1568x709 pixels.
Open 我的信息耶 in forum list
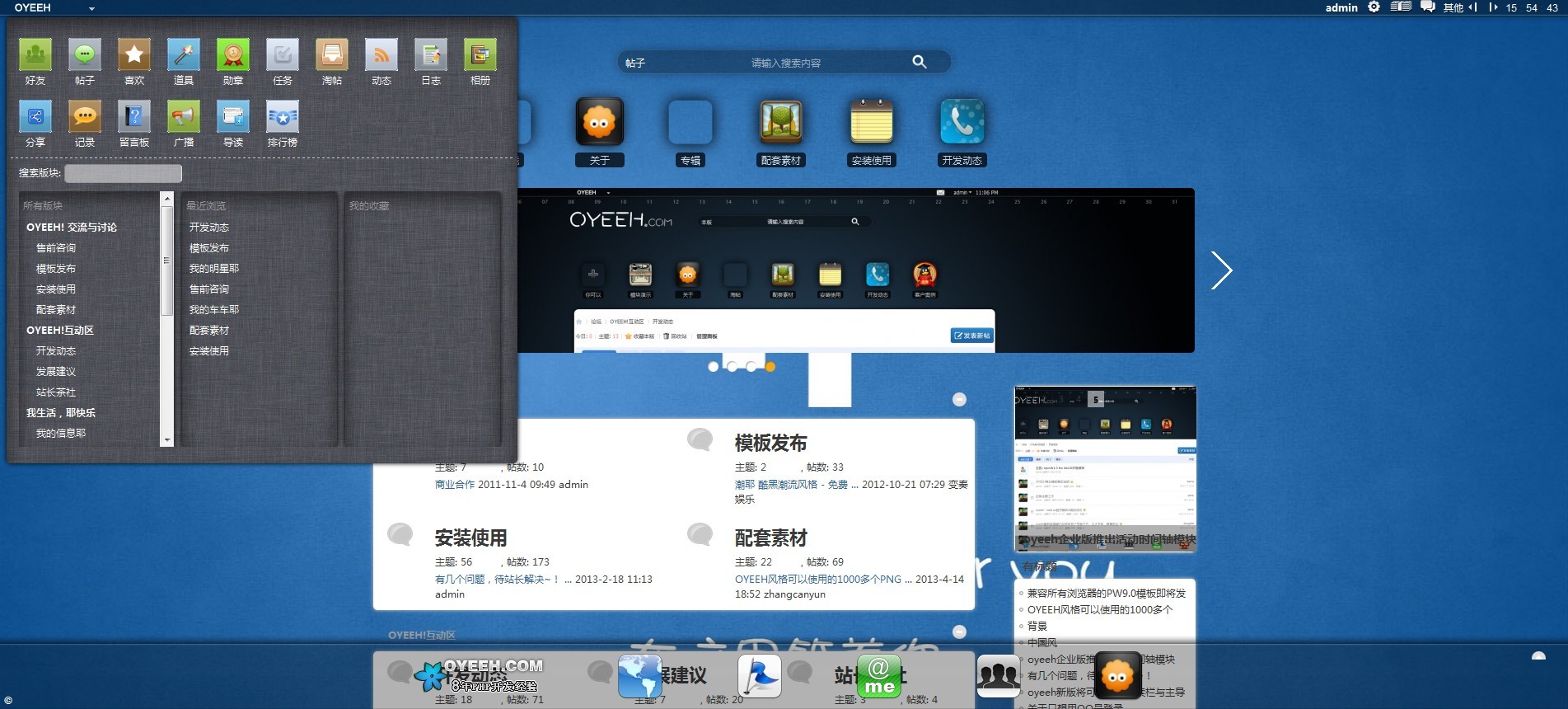[61, 434]
